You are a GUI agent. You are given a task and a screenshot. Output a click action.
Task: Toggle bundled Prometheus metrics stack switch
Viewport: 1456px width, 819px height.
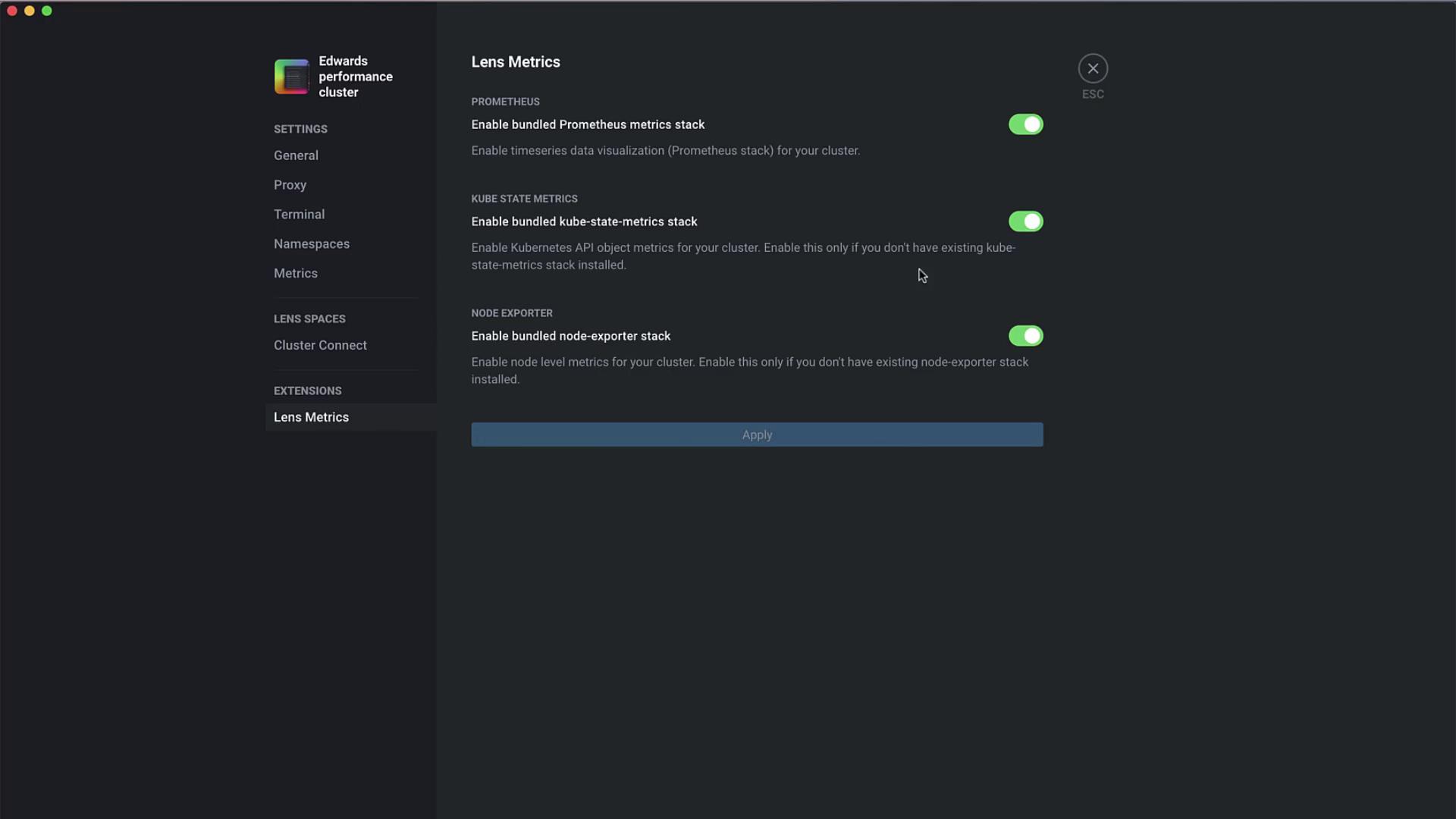(1025, 124)
